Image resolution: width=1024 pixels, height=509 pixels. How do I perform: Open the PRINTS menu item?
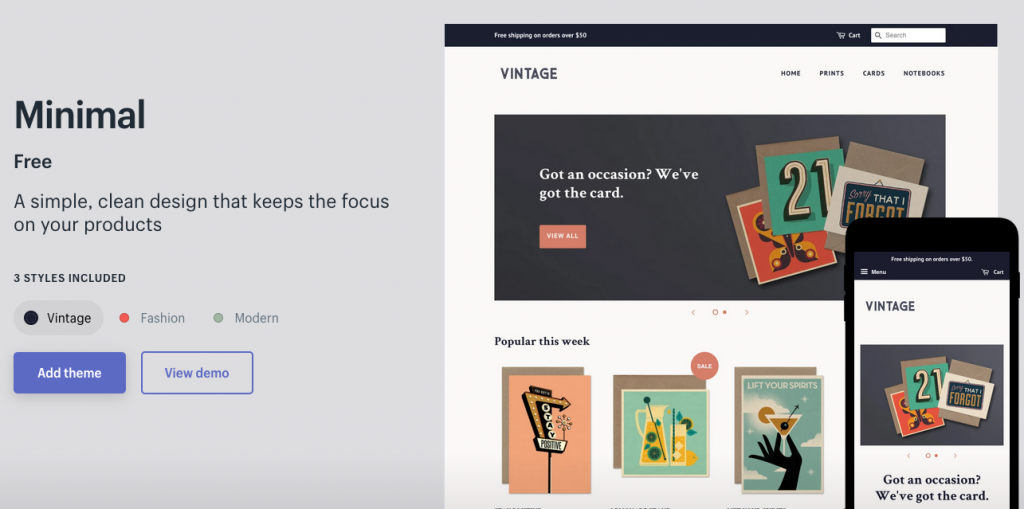coord(831,73)
